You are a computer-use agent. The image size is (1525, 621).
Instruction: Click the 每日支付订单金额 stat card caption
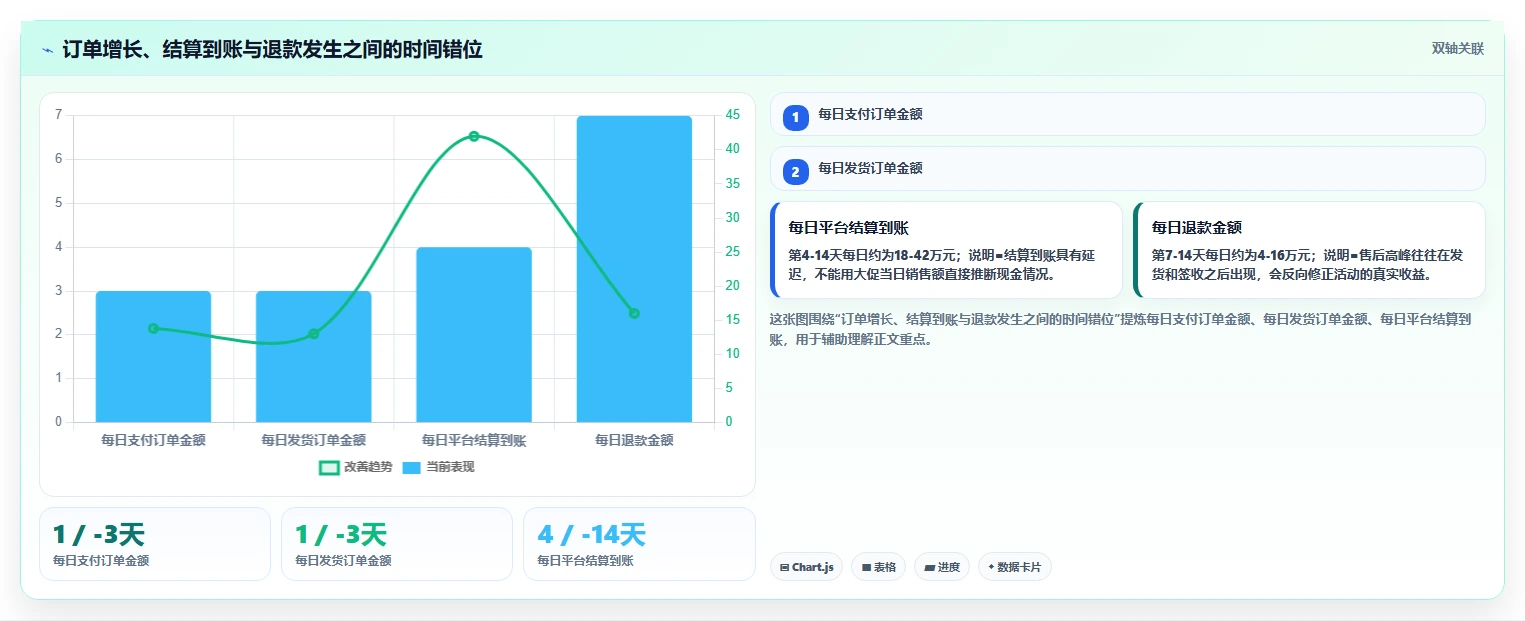(101, 561)
